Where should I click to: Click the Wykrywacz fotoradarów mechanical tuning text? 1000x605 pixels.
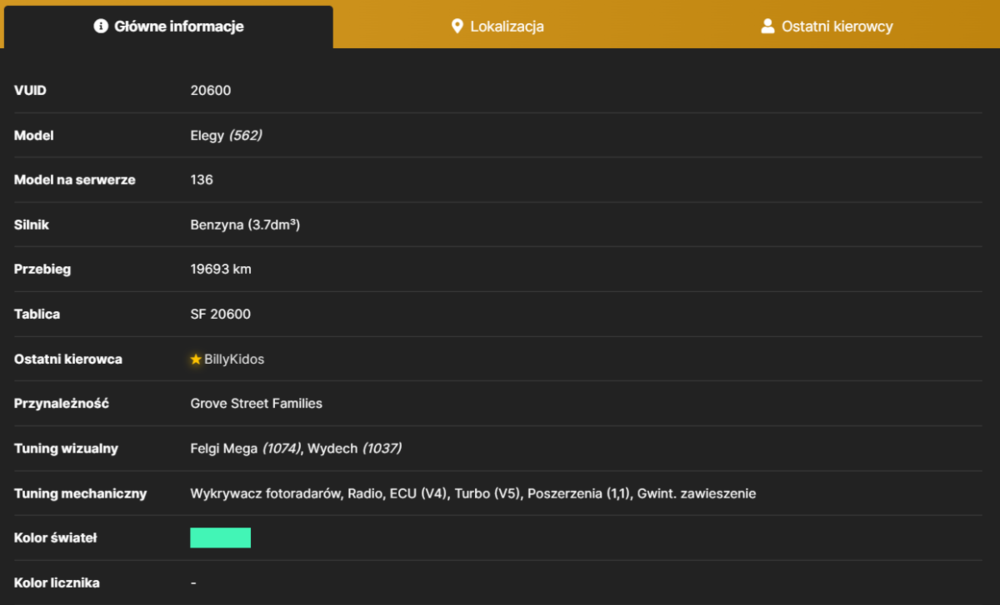[265, 493]
